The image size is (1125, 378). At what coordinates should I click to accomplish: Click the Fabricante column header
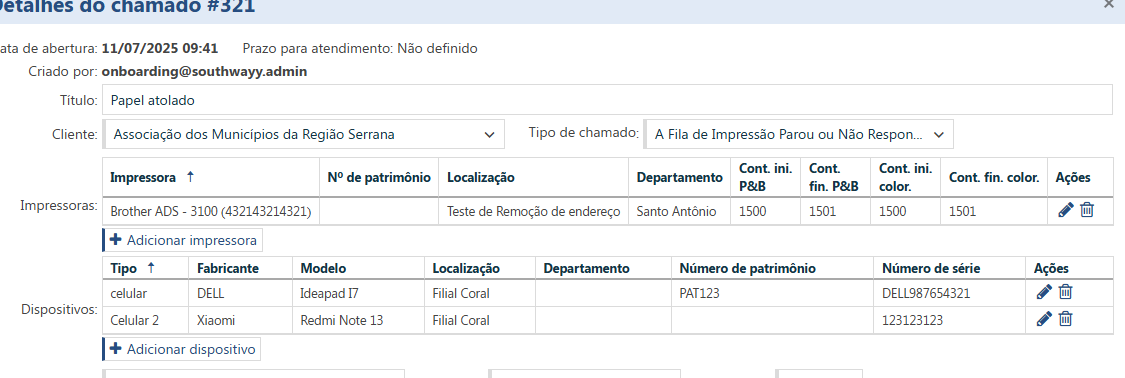tap(240, 268)
